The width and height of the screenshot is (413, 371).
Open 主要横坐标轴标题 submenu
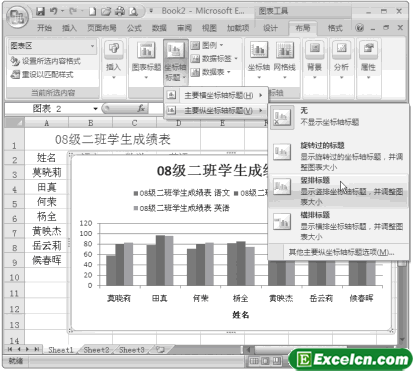pos(215,96)
